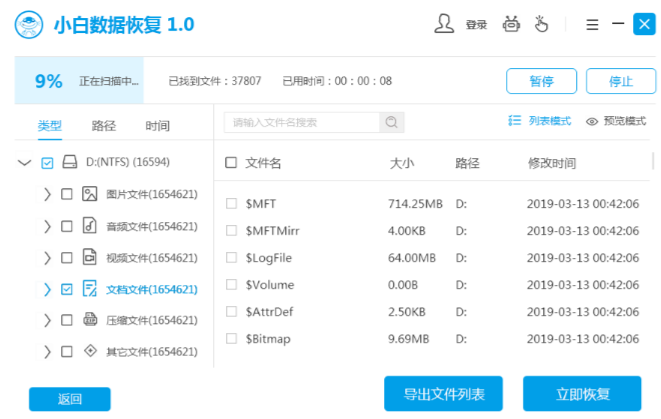Screen dimensions: 661x419
Task: Switch to the 路径 tab
Action: [x=104, y=126]
